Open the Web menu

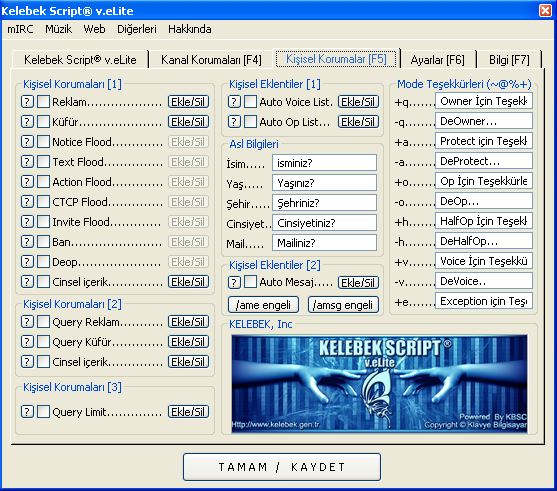pos(94,29)
